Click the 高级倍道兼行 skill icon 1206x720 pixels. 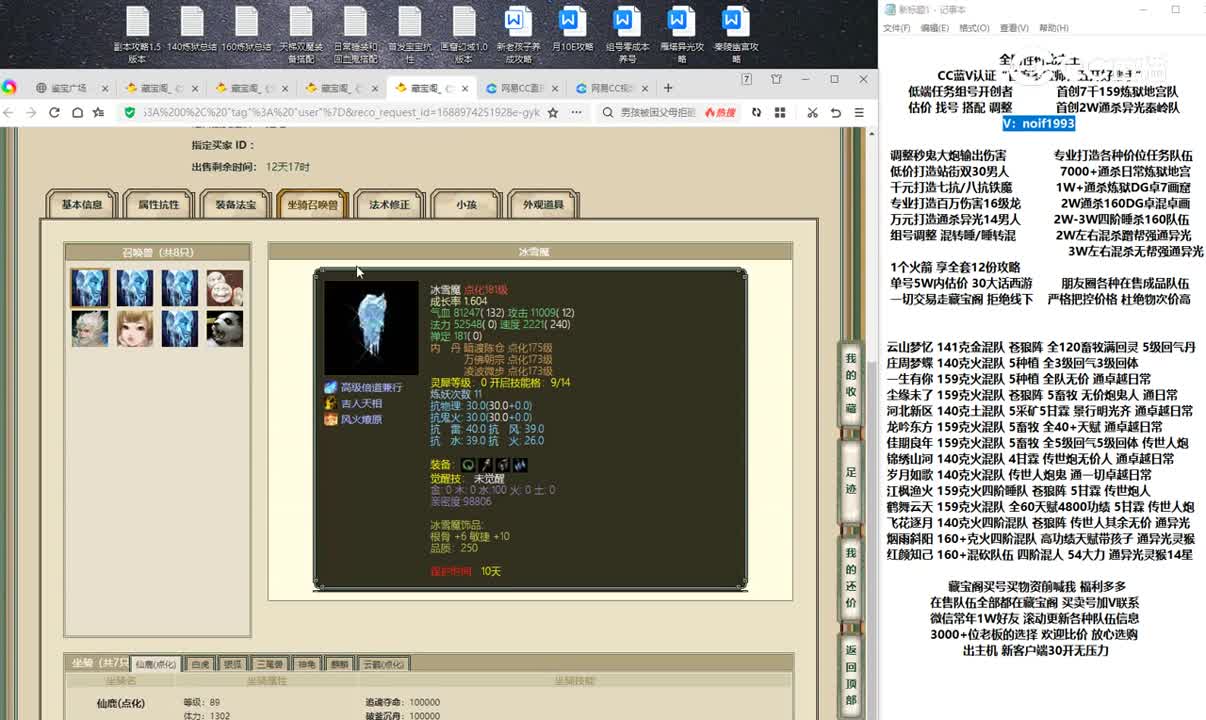coord(331,387)
